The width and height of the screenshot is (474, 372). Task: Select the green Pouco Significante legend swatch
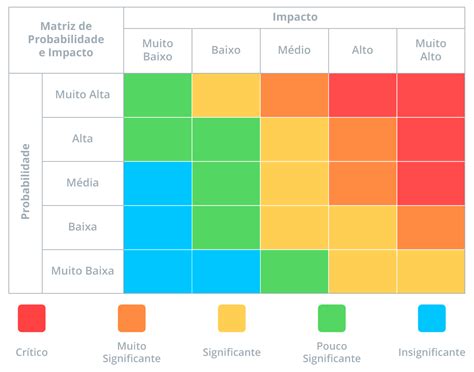(332, 318)
